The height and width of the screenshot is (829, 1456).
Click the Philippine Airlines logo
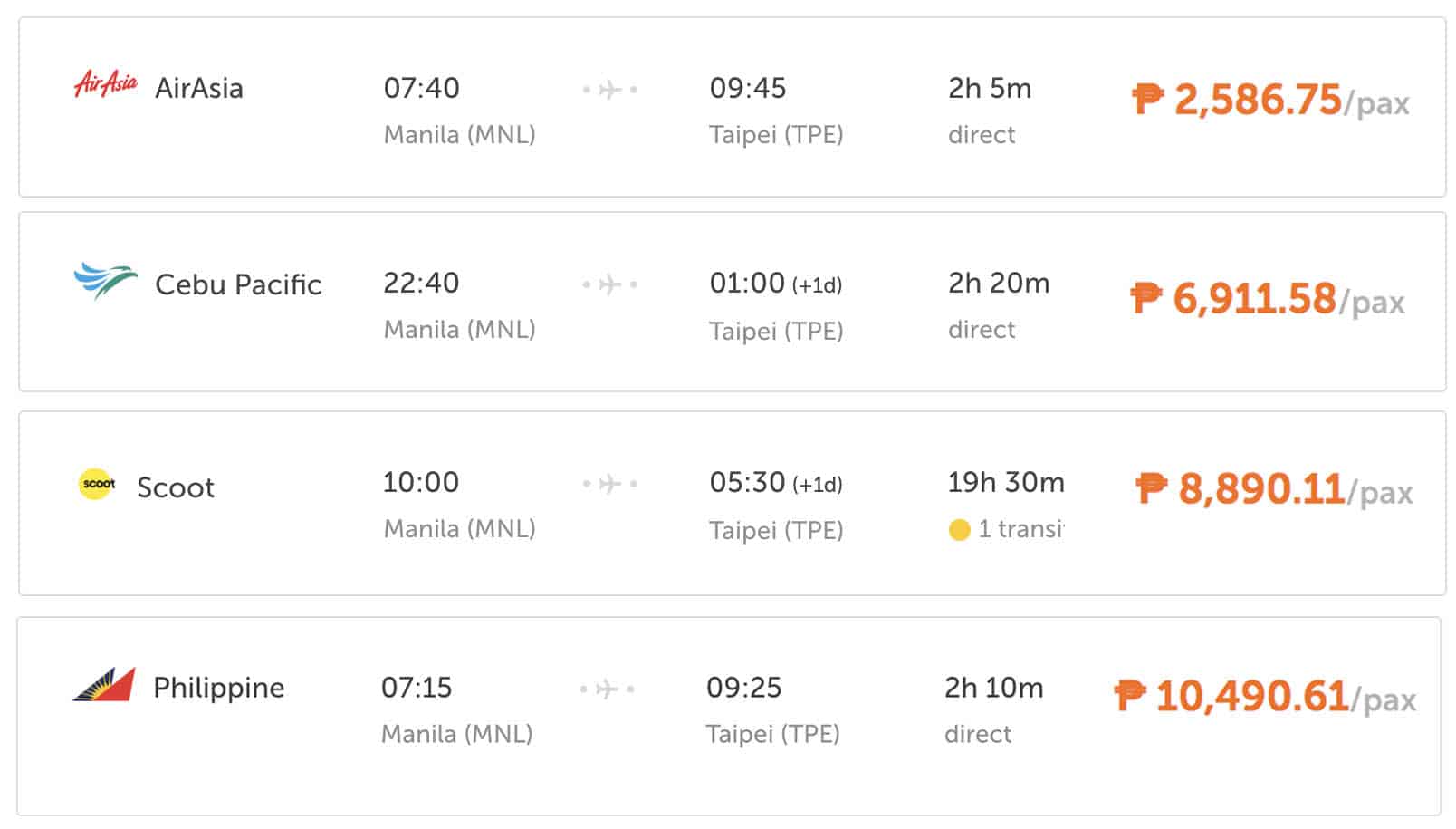point(104,685)
